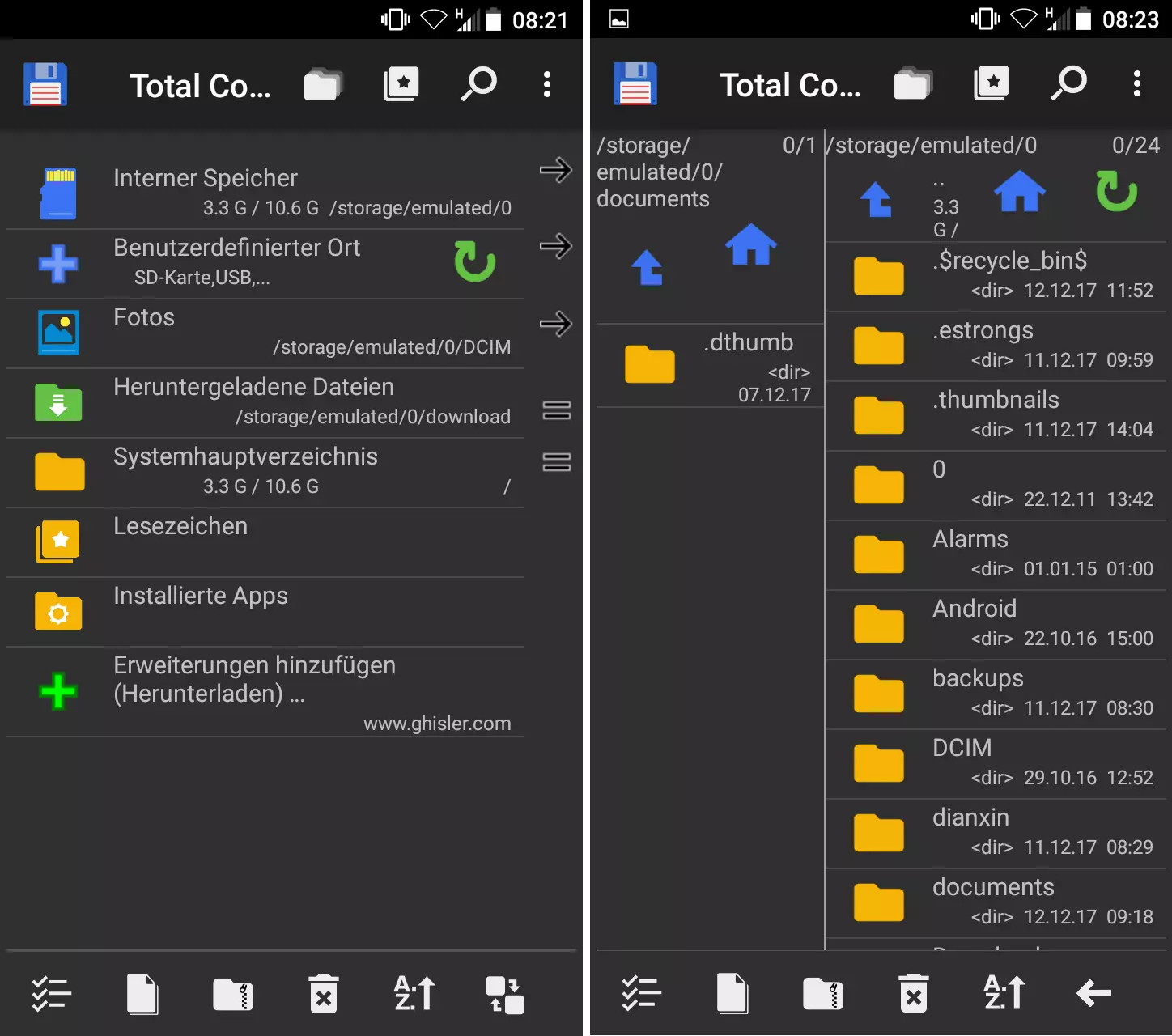Tap the green download folder icon
The width and height of the screenshot is (1172, 1036).
(x=58, y=402)
